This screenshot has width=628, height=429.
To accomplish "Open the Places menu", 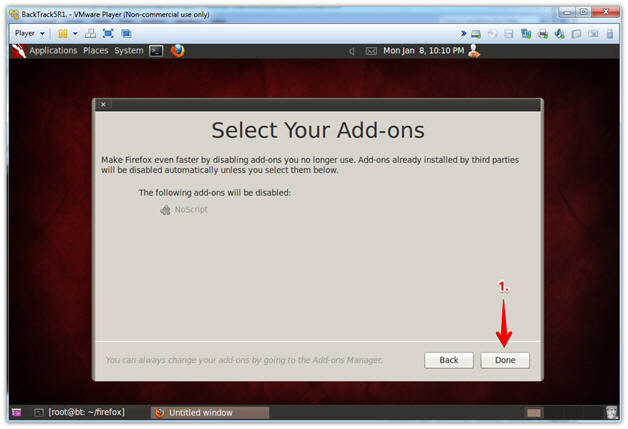I will 96,51.
